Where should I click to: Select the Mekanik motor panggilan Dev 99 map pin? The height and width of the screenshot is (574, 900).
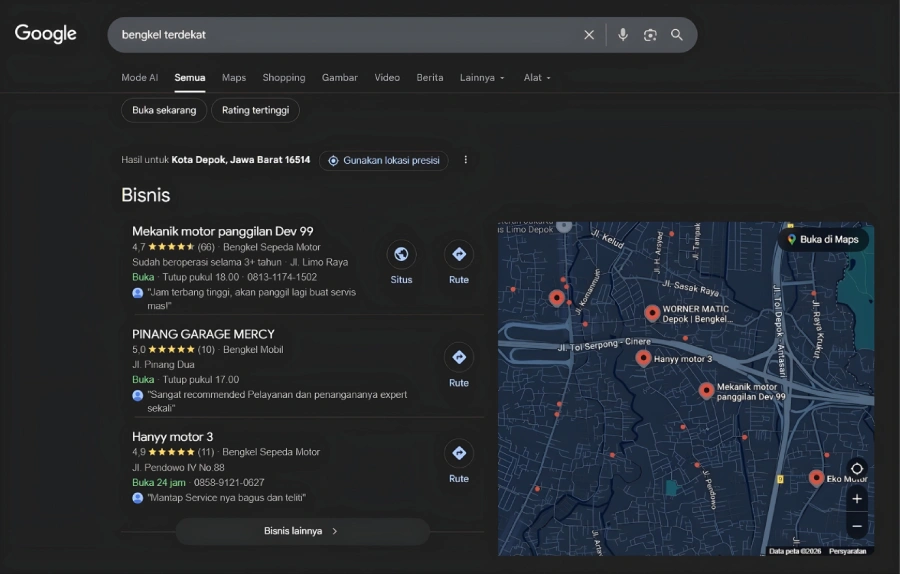[x=706, y=390]
